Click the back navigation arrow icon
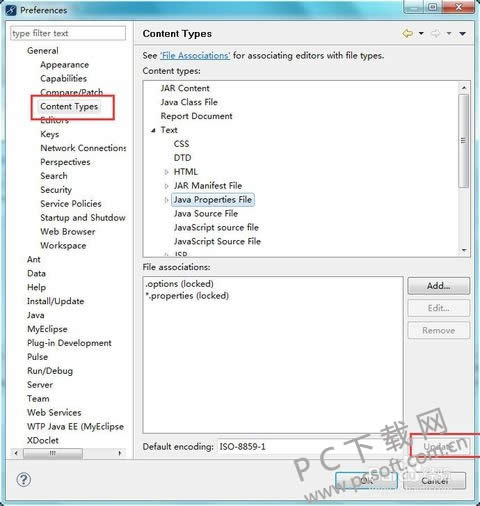The image size is (480, 506). [408, 33]
